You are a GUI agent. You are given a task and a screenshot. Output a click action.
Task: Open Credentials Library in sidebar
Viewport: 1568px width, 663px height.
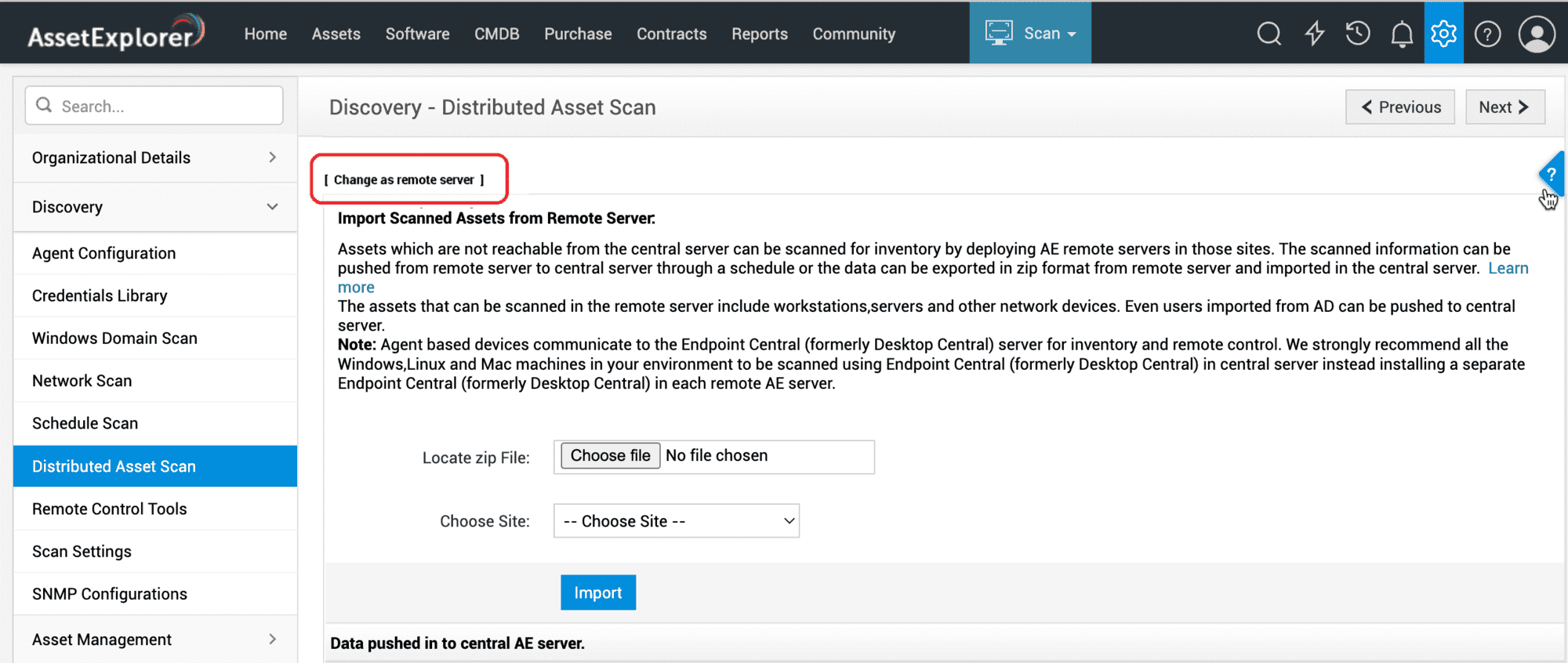[155, 295]
